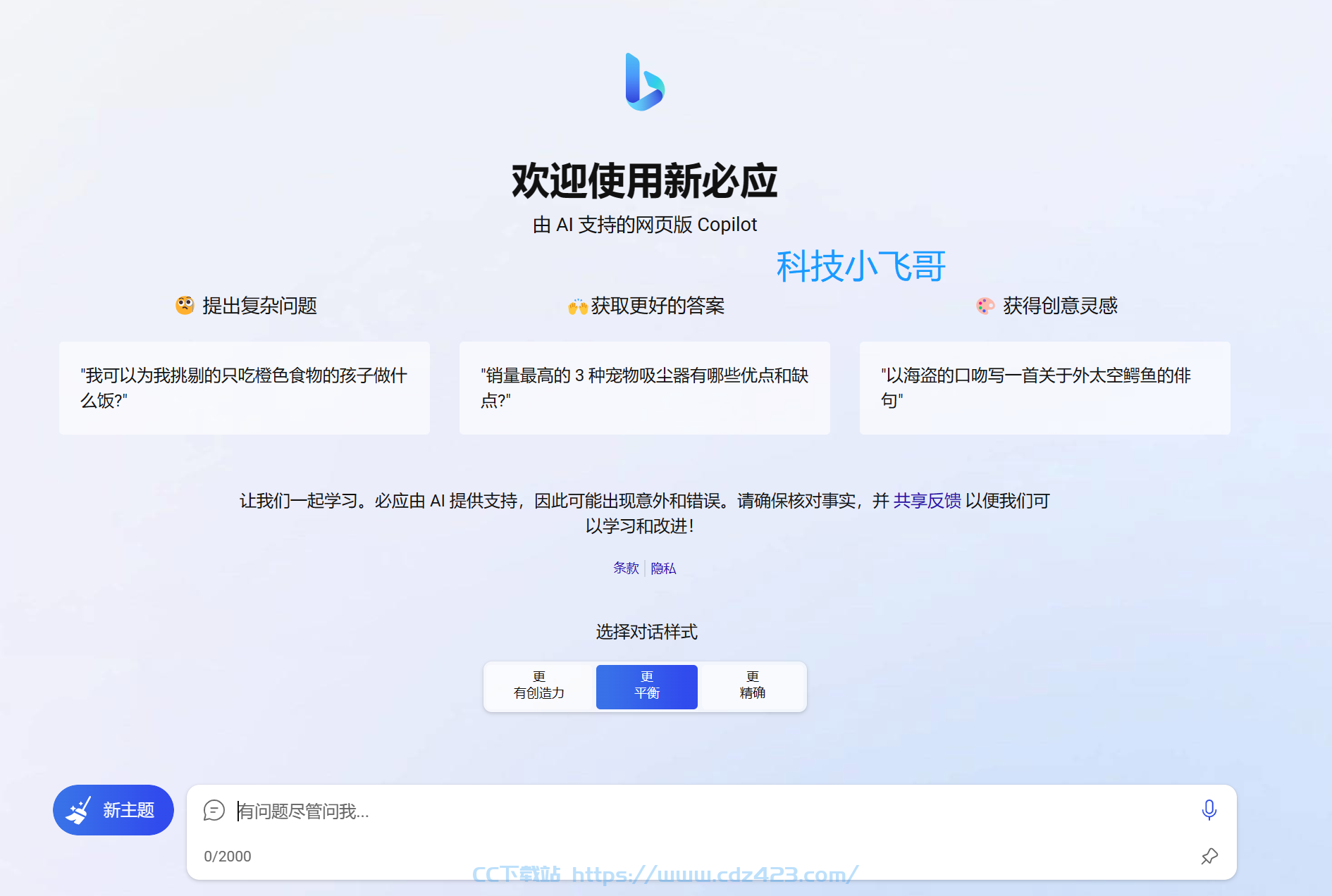
Task: Click the 获取更好的答案 heading
Action: pos(658,306)
